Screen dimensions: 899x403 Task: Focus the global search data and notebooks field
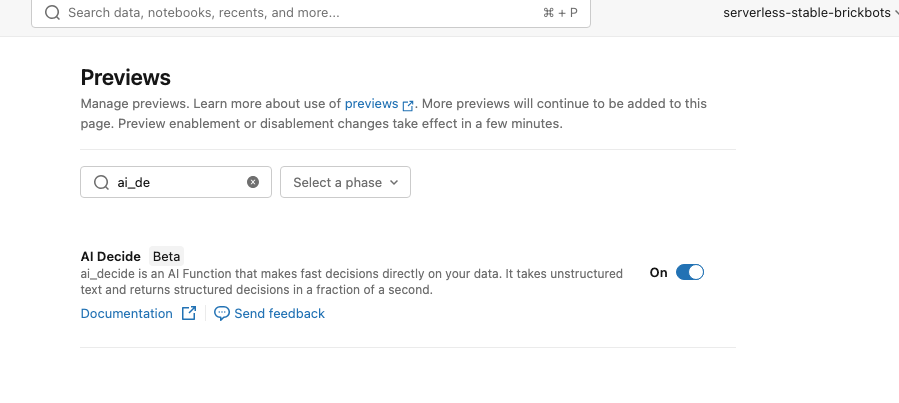[x=311, y=13]
